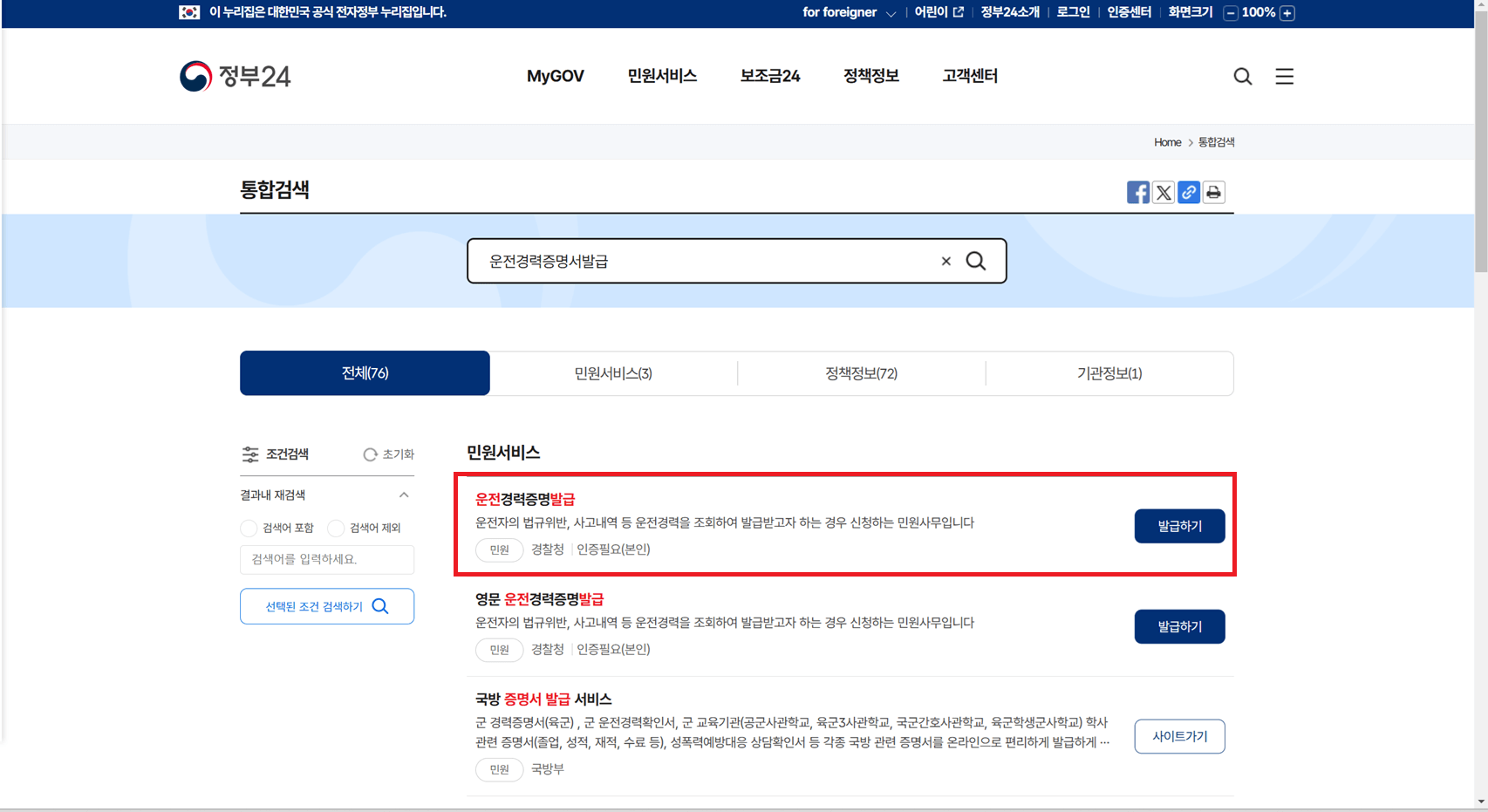Collapse the 결과내 재검색 section
Image resolution: width=1488 pixels, height=812 pixels.
403,494
